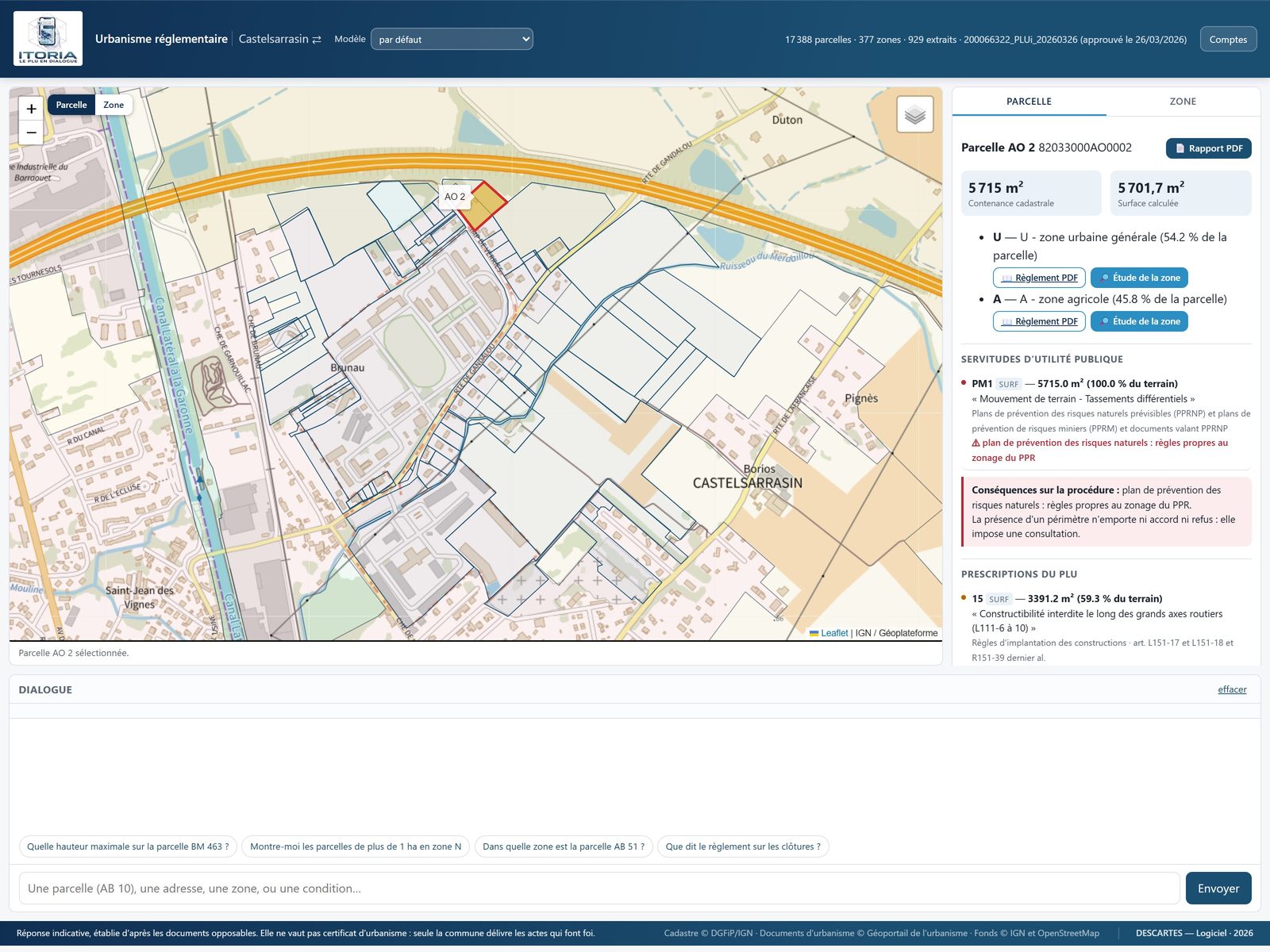Select the AO 2 parcel label on map
Image resolution: width=1270 pixels, height=952 pixels.
(455, 197)
